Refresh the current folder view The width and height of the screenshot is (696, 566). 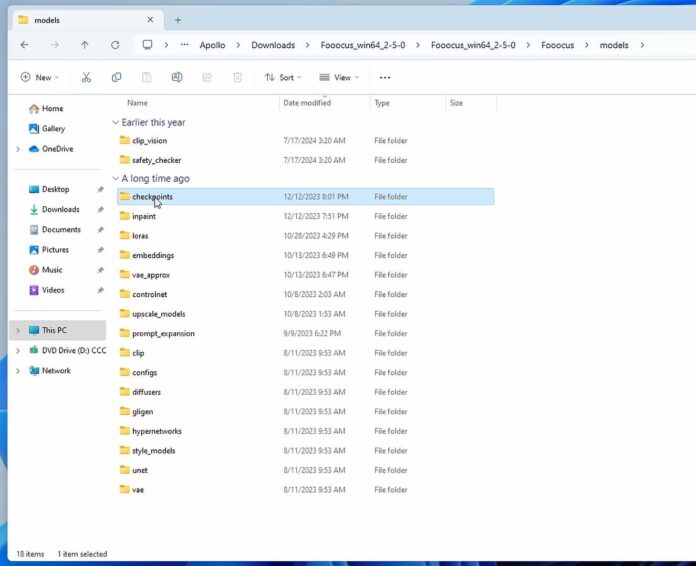click(115, 45)
